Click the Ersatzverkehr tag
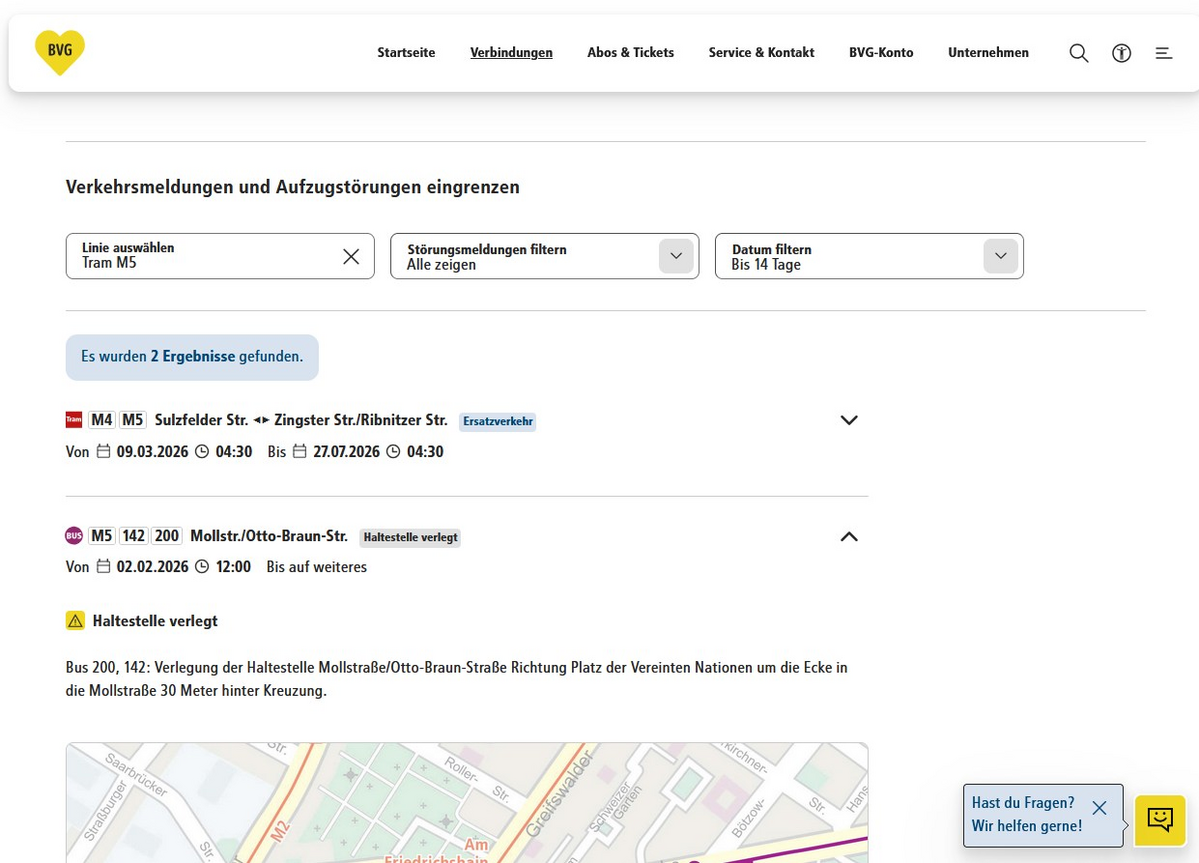 pyautogui.click(x=498, y=421)
